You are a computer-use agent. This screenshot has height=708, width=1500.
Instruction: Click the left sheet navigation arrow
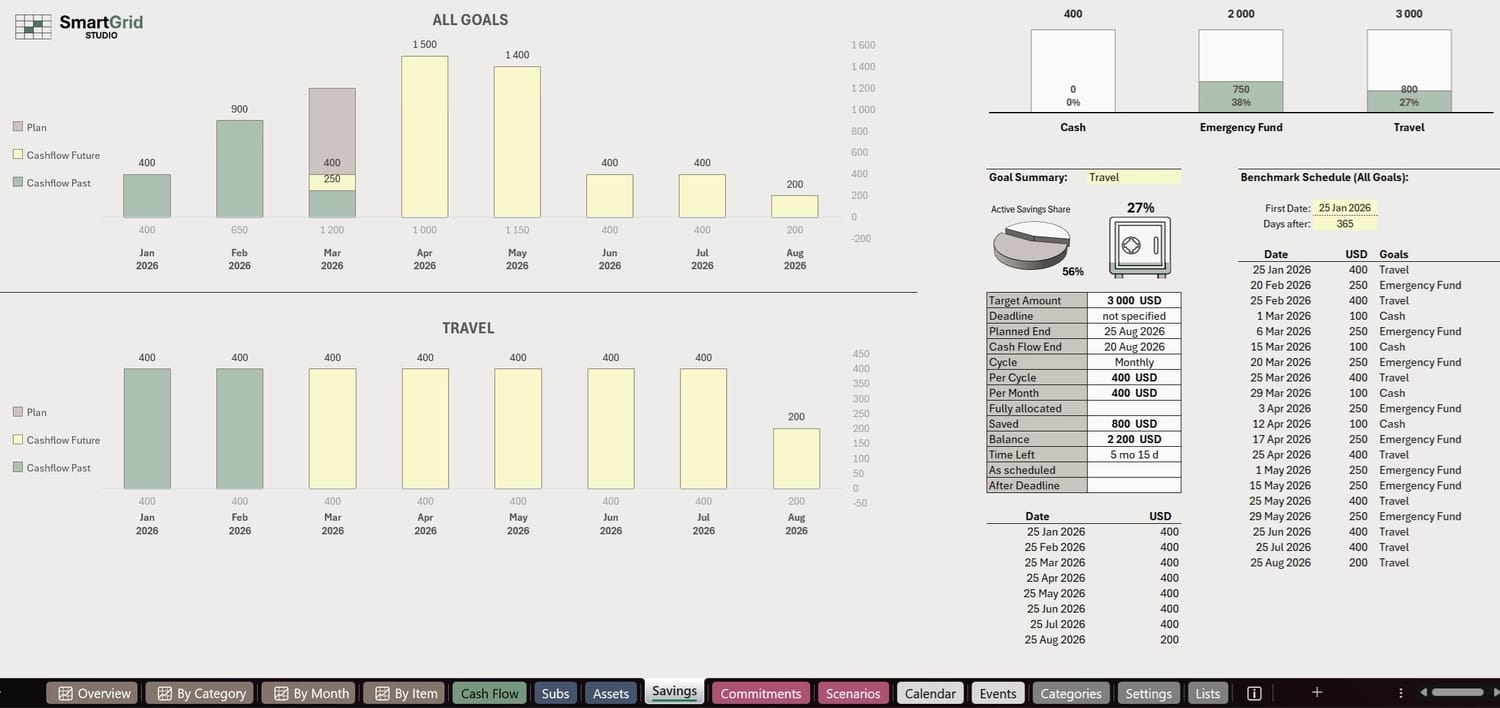[x=1423, y=692]
